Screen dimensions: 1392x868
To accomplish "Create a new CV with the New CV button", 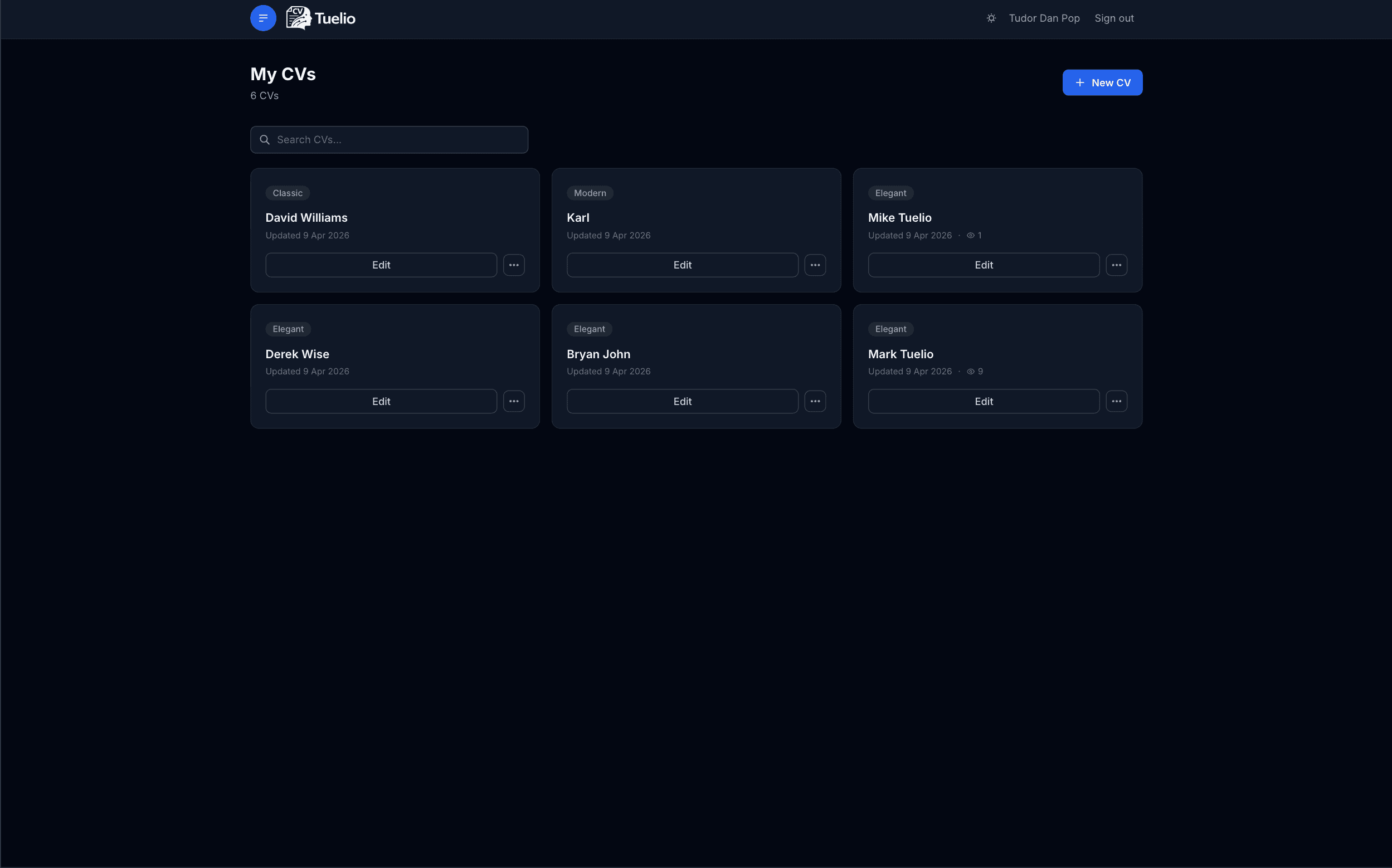I will (1102, 82).
